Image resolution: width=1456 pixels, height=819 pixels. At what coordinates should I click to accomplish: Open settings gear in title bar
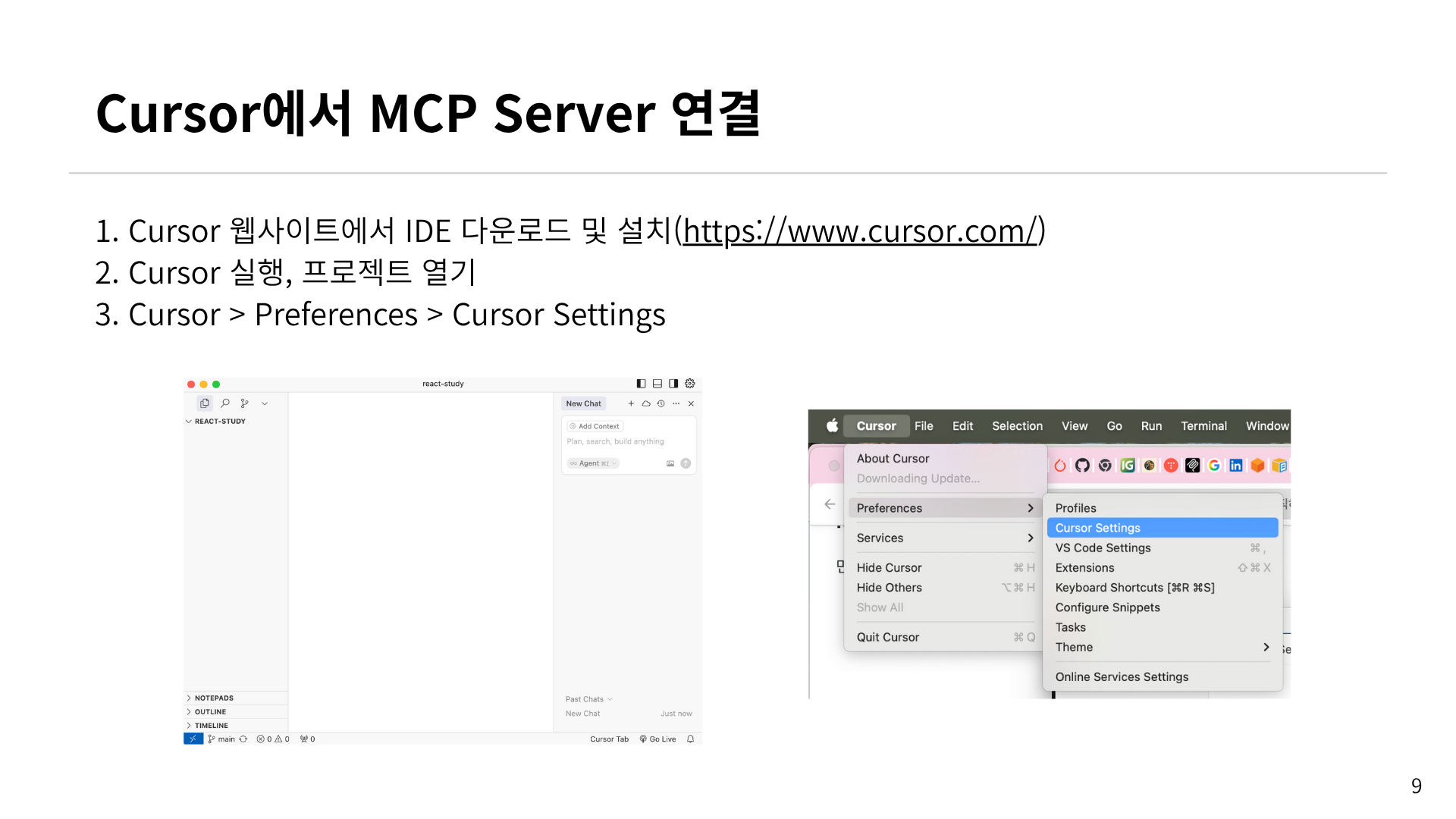click(x=690, y=384)
